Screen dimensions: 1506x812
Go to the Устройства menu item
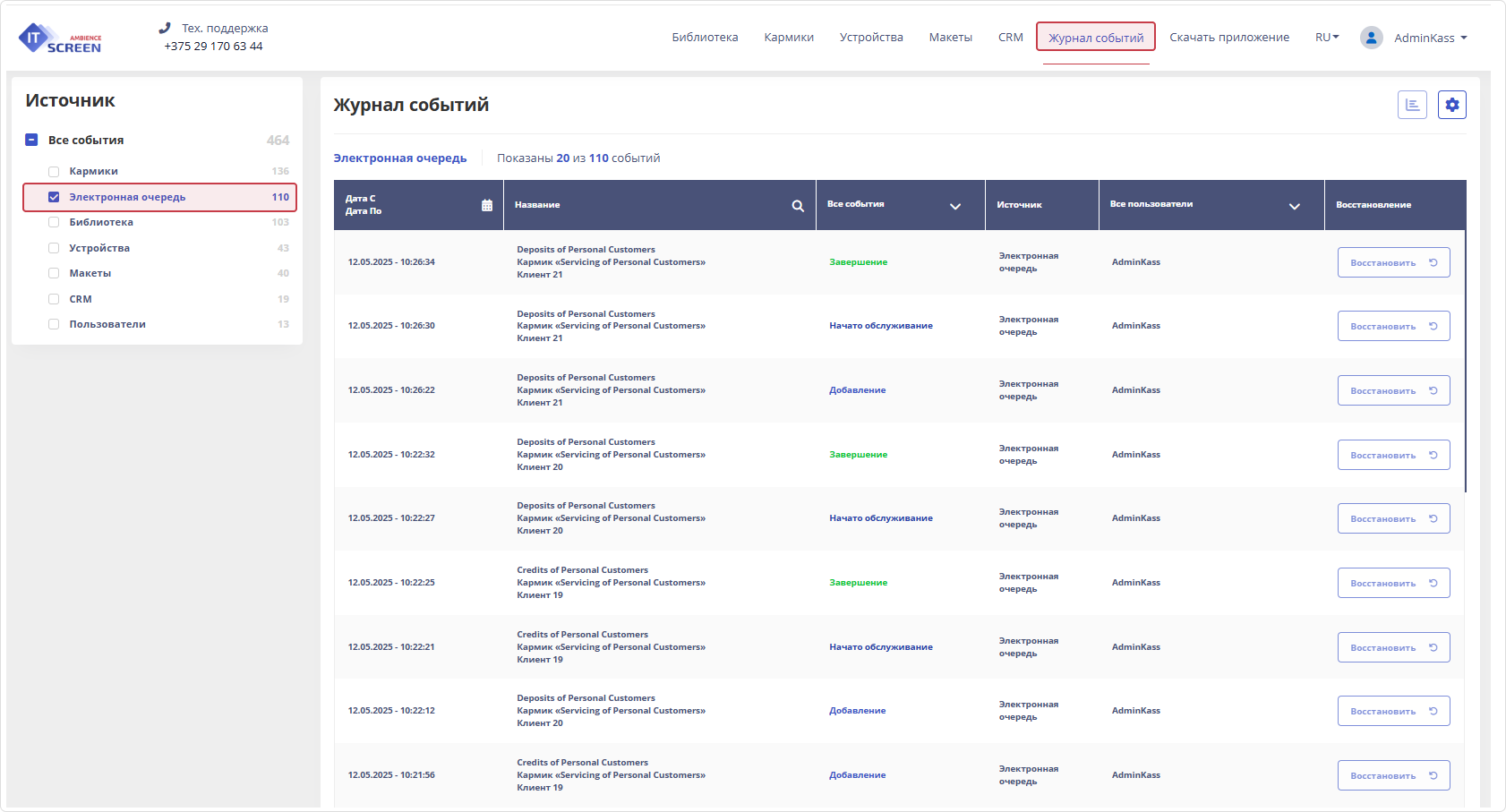pos(870,38)
